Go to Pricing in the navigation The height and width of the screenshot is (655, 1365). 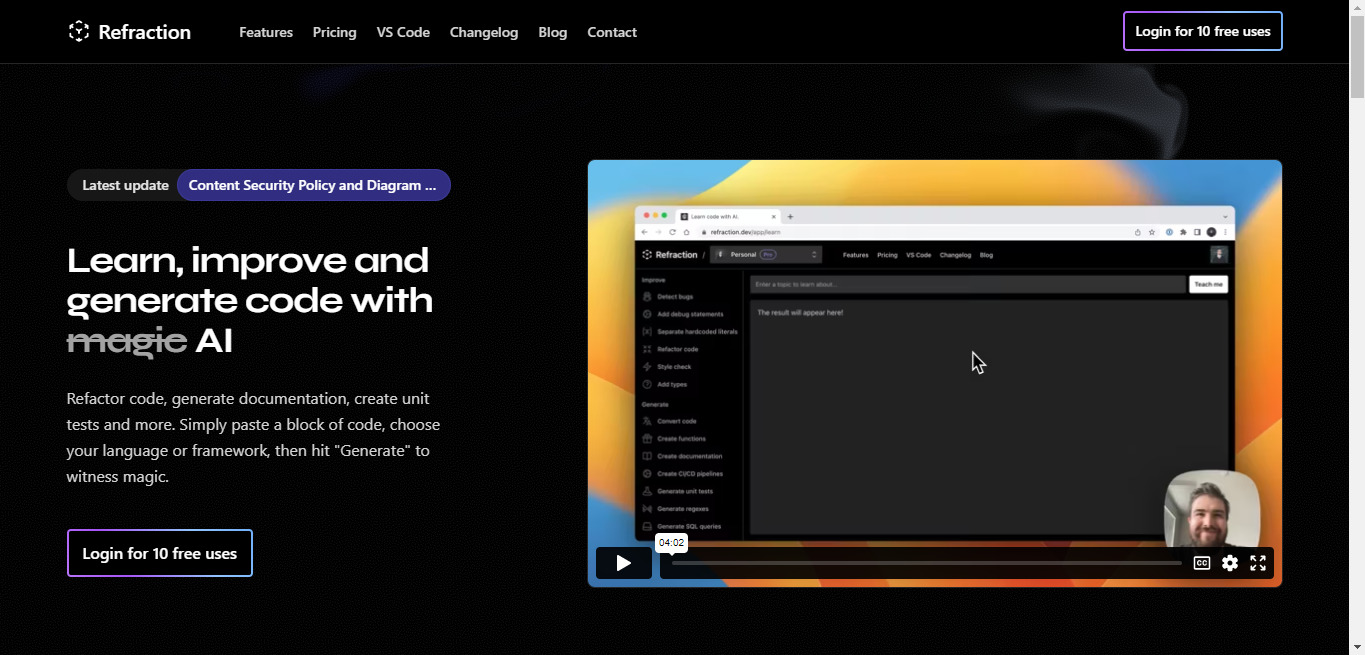tap(334, 32)
